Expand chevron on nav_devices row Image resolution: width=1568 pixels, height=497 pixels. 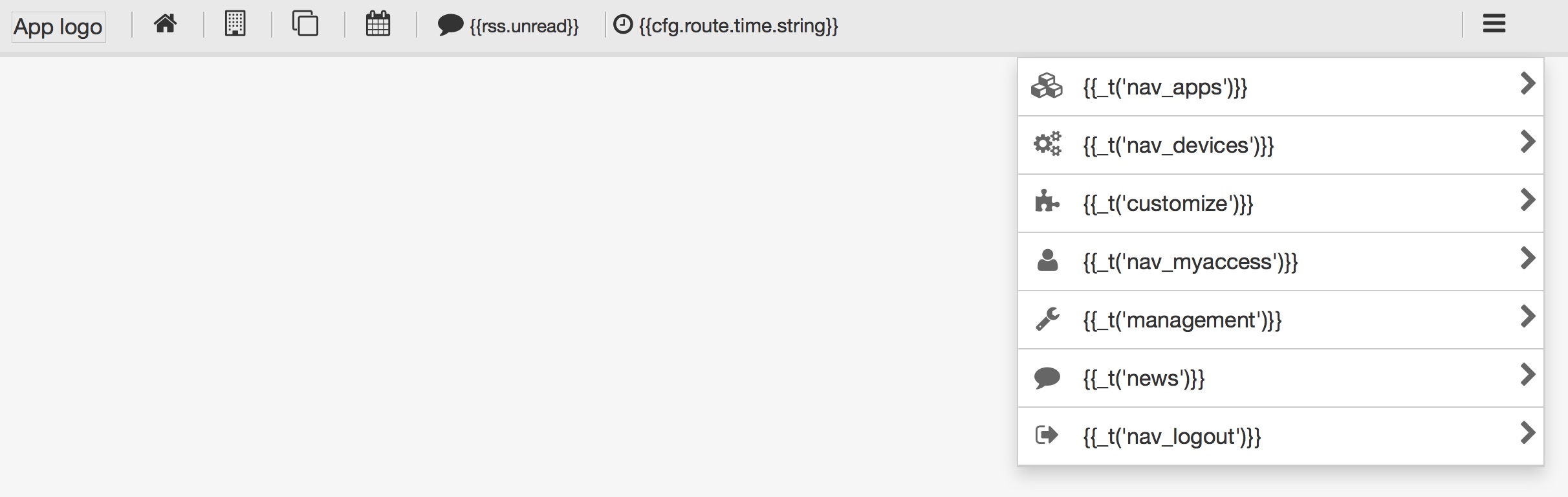[x=1527, y=142]
